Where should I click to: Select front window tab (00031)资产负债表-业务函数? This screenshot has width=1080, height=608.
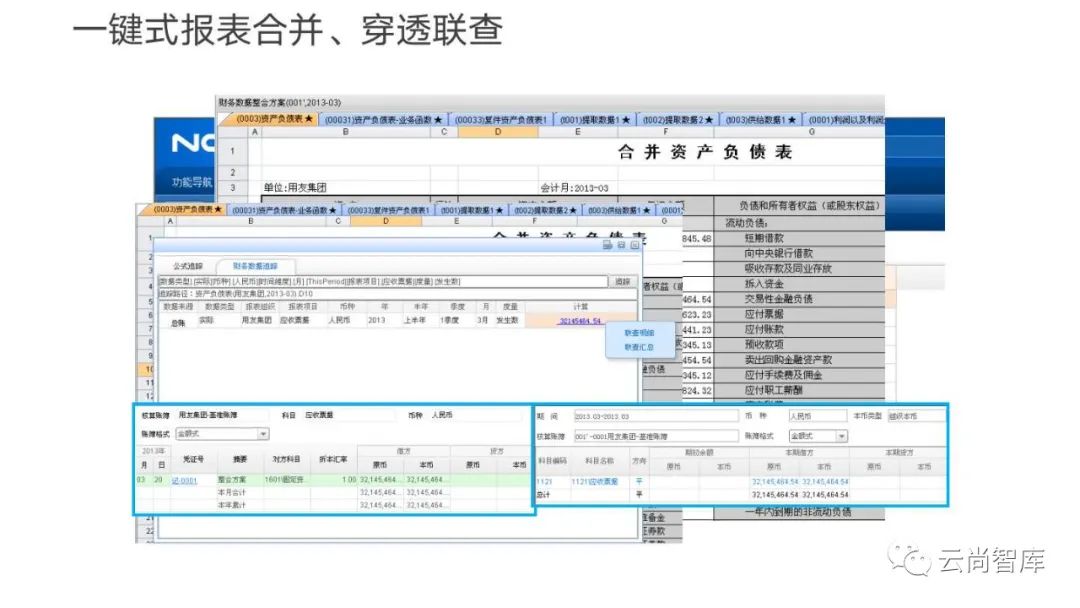coord(284,210)
